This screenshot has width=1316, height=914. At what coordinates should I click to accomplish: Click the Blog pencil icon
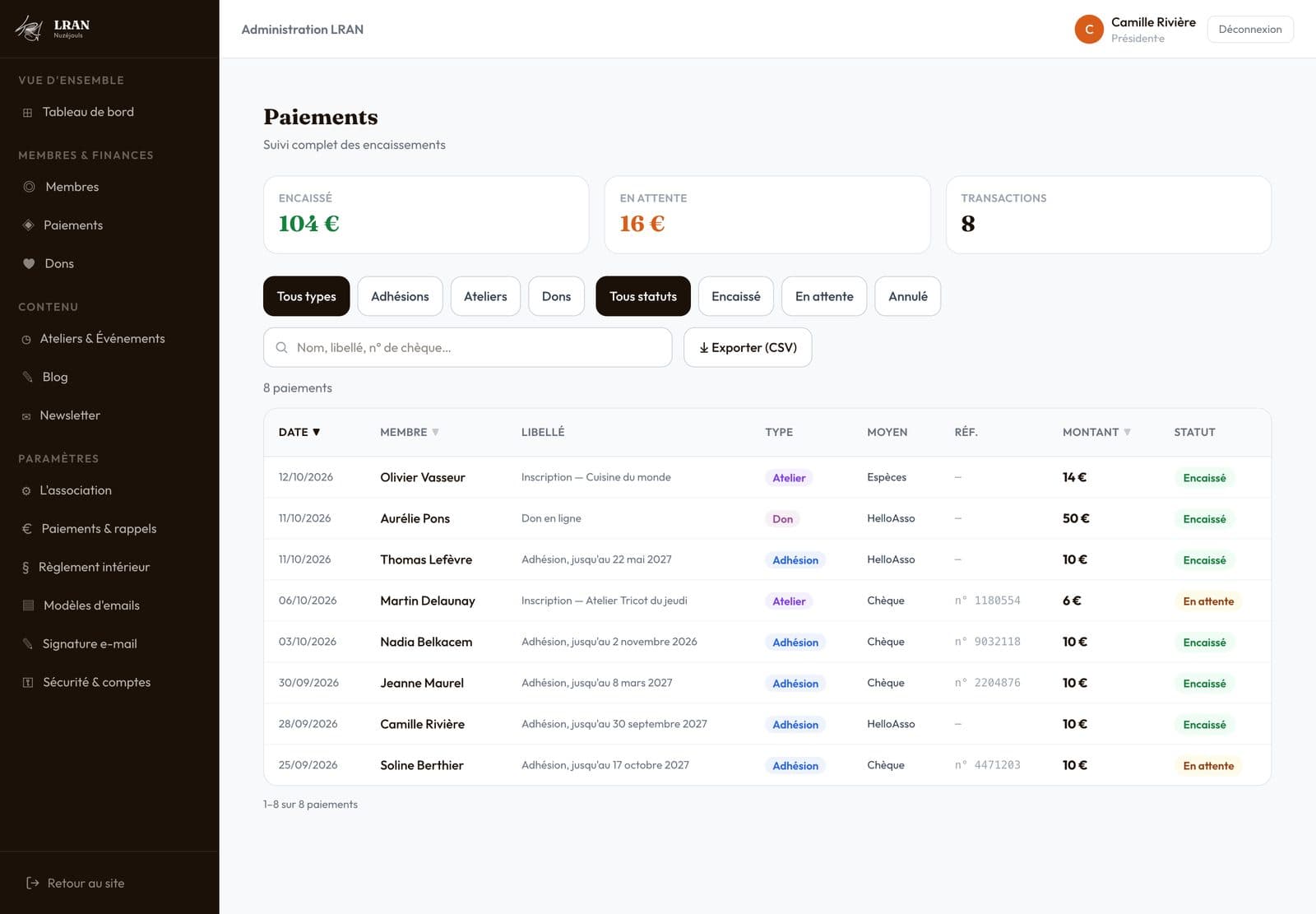[x=27, y=377]
